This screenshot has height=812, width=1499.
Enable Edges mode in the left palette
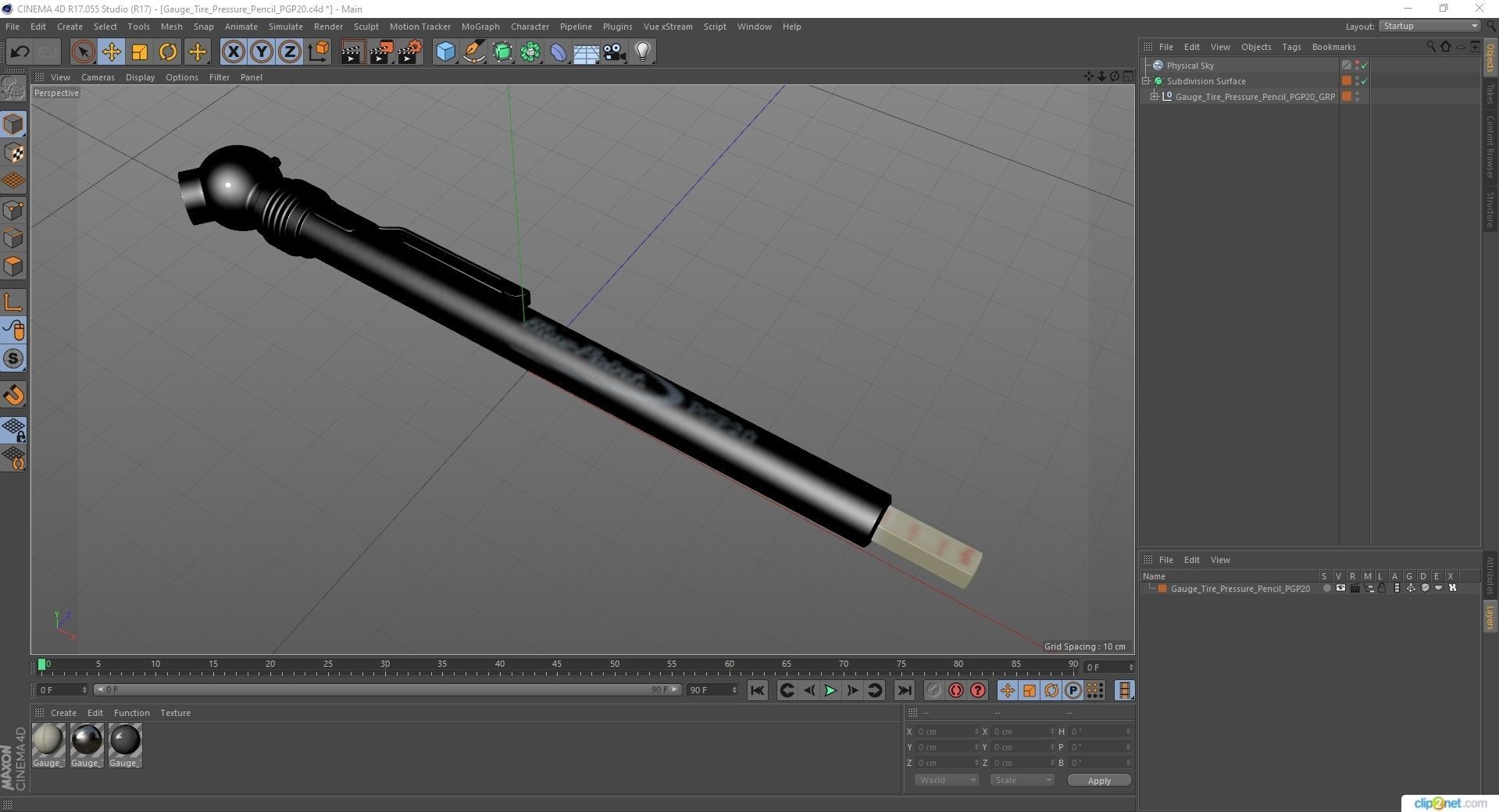13,238
